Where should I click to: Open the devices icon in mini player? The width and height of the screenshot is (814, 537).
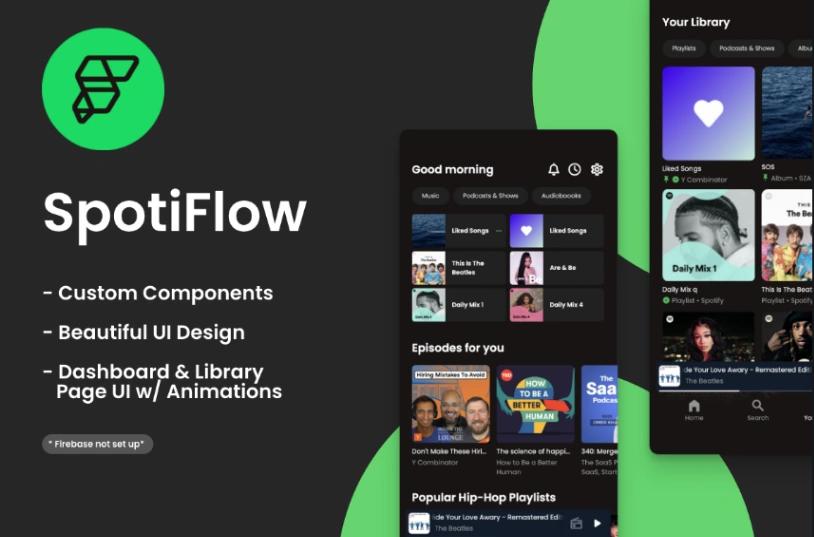576,523
